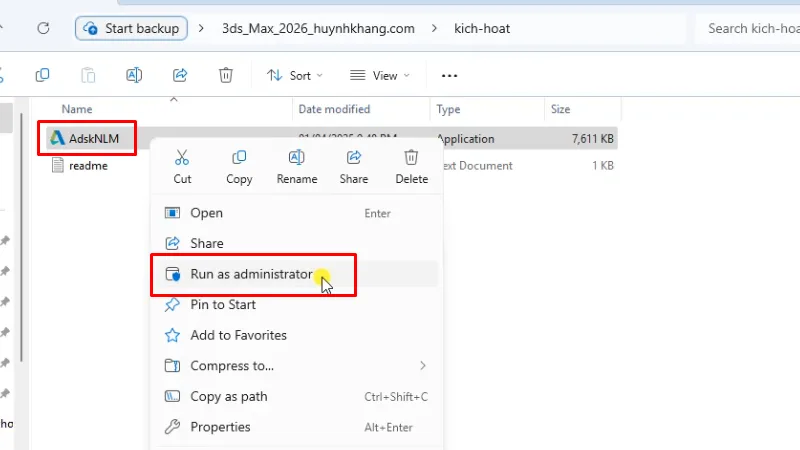The height and width of the screenshot is (450, 800).
Task: Select Add to Favorites
Action: tap(238, 335)
